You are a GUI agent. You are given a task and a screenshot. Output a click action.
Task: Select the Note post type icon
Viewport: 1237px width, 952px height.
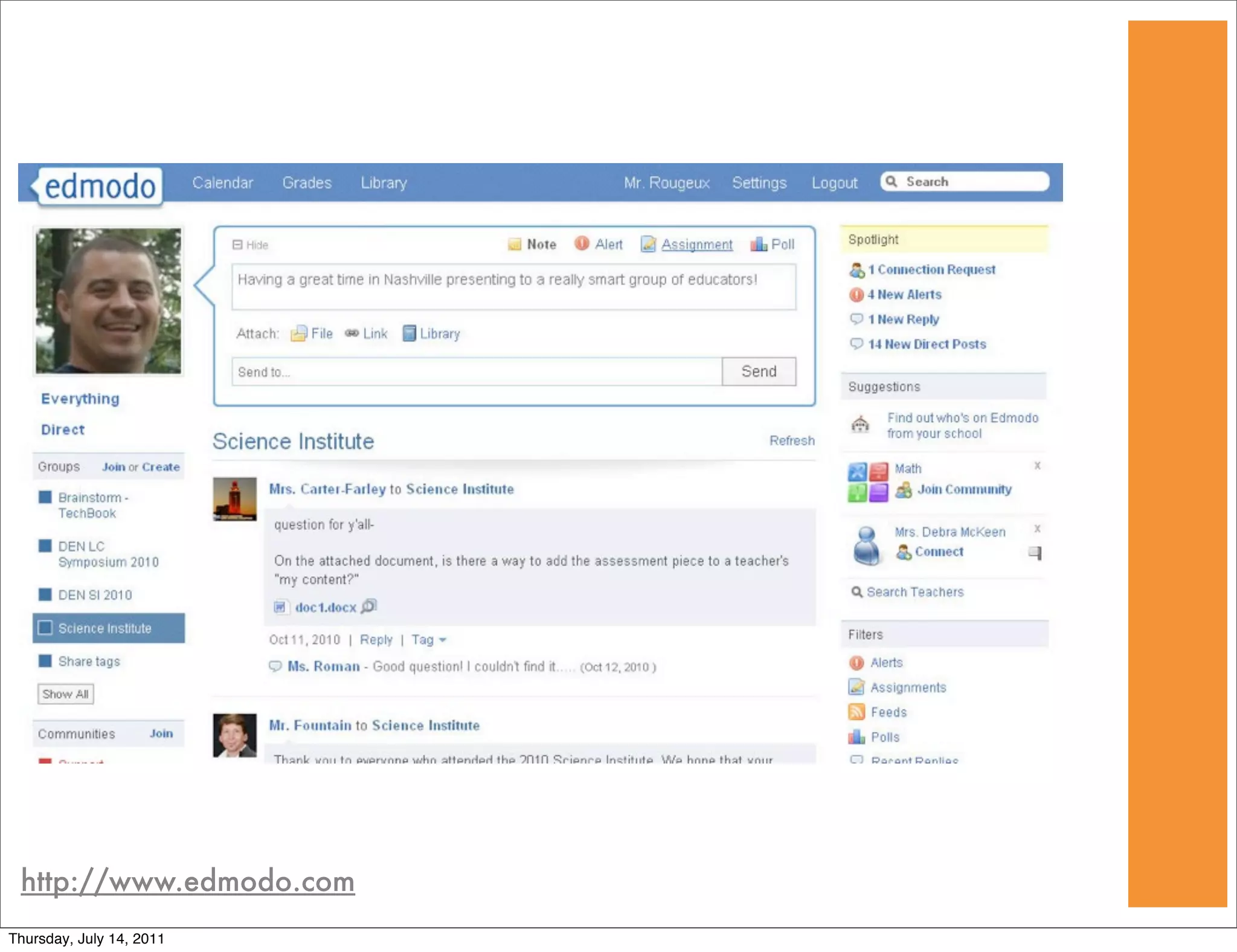click(x=514, y=244)
